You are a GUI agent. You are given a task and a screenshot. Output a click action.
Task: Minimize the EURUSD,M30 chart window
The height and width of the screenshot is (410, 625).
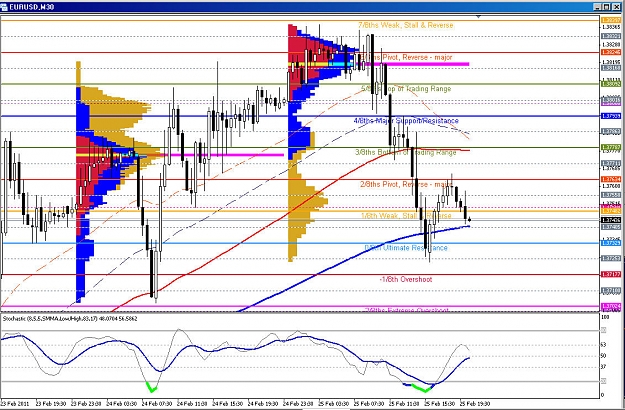598,7
